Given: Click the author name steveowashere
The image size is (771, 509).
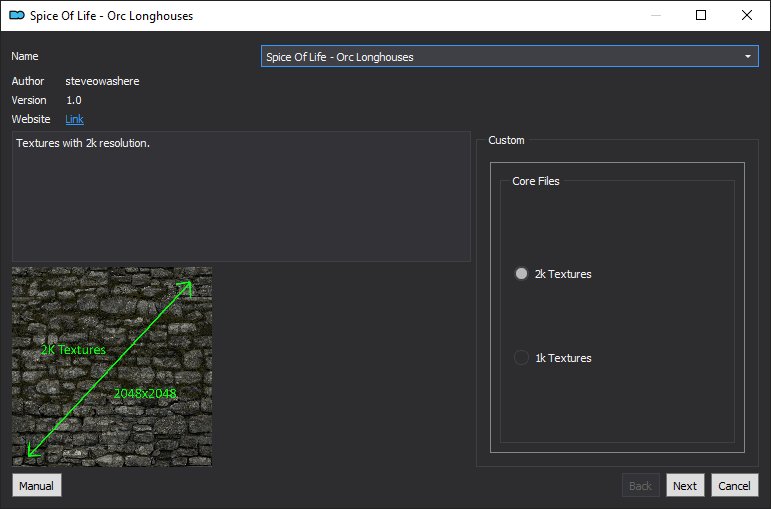Looking at the screenshot, I should point(102,81).
